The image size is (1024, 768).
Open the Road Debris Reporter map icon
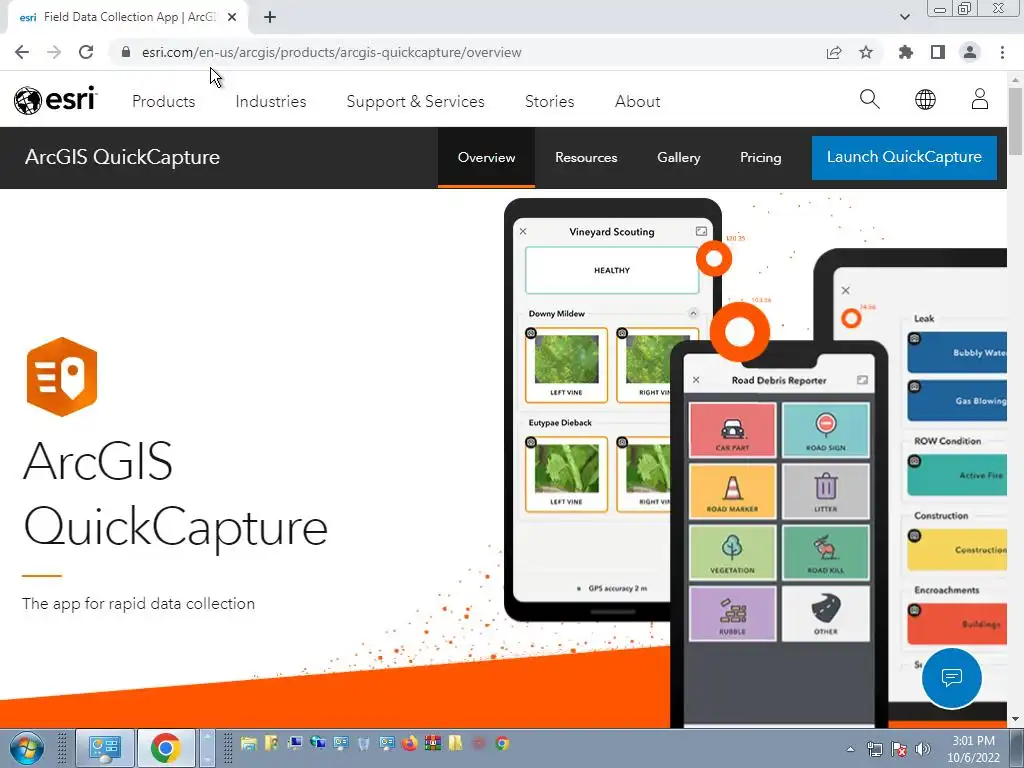pos(862,380)
